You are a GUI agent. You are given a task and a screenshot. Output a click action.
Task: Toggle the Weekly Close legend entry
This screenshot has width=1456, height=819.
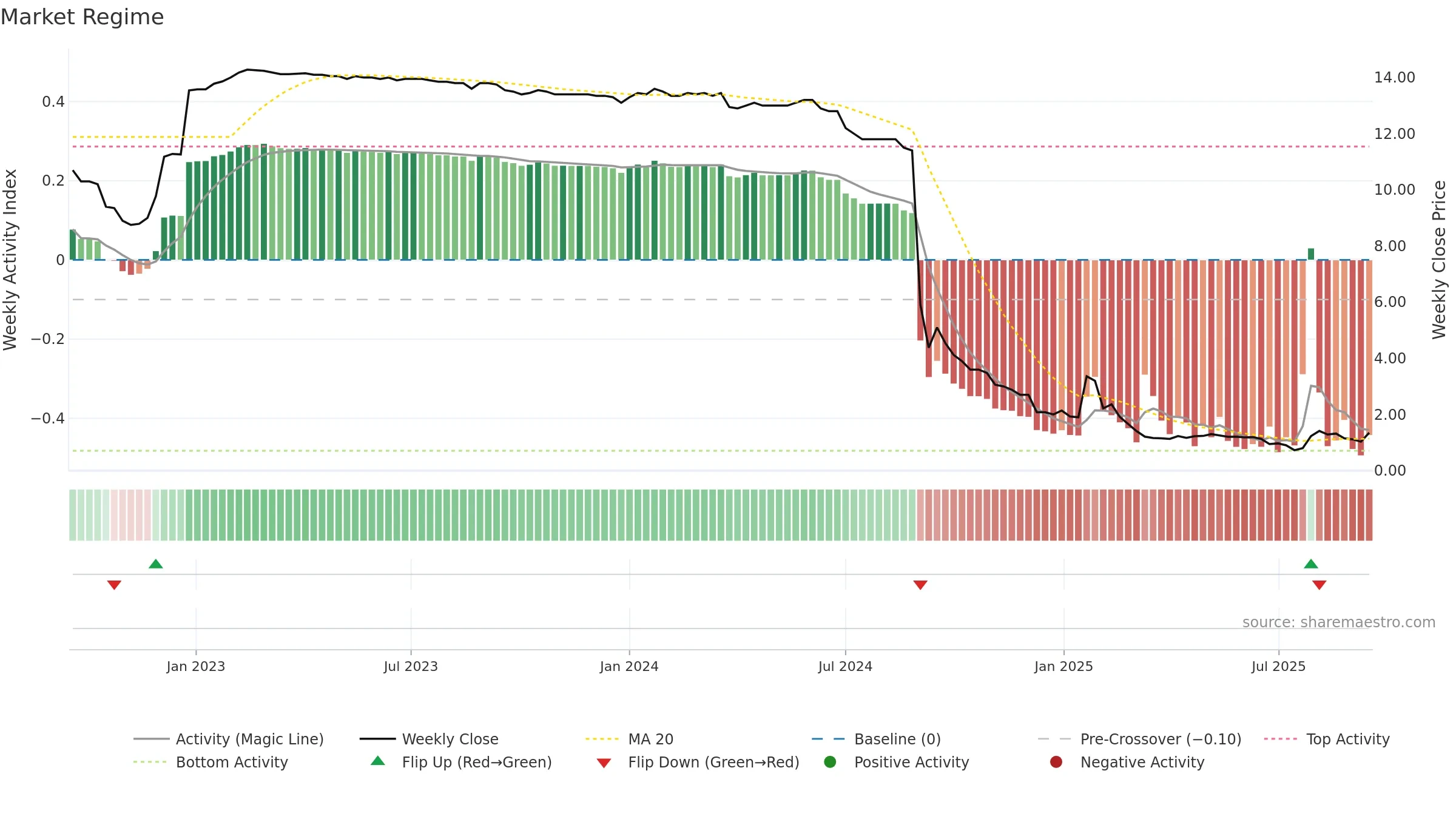[x=429, y=739]
